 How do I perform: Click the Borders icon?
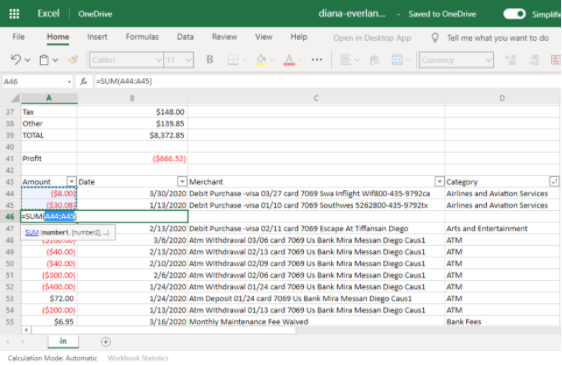233,60
